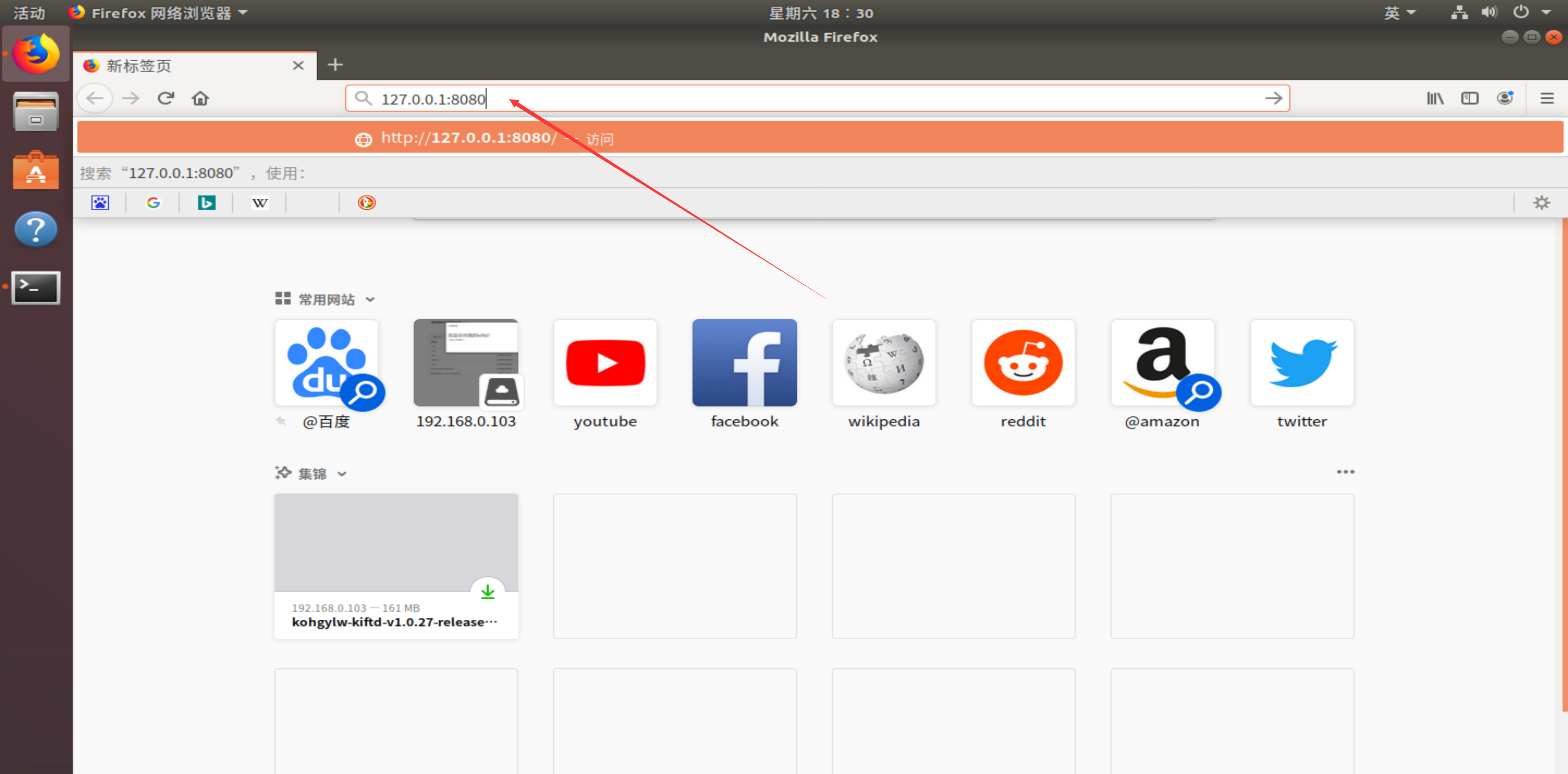Click the home button icon
This screenshot has width=1568, height=774.
point(200,98)
